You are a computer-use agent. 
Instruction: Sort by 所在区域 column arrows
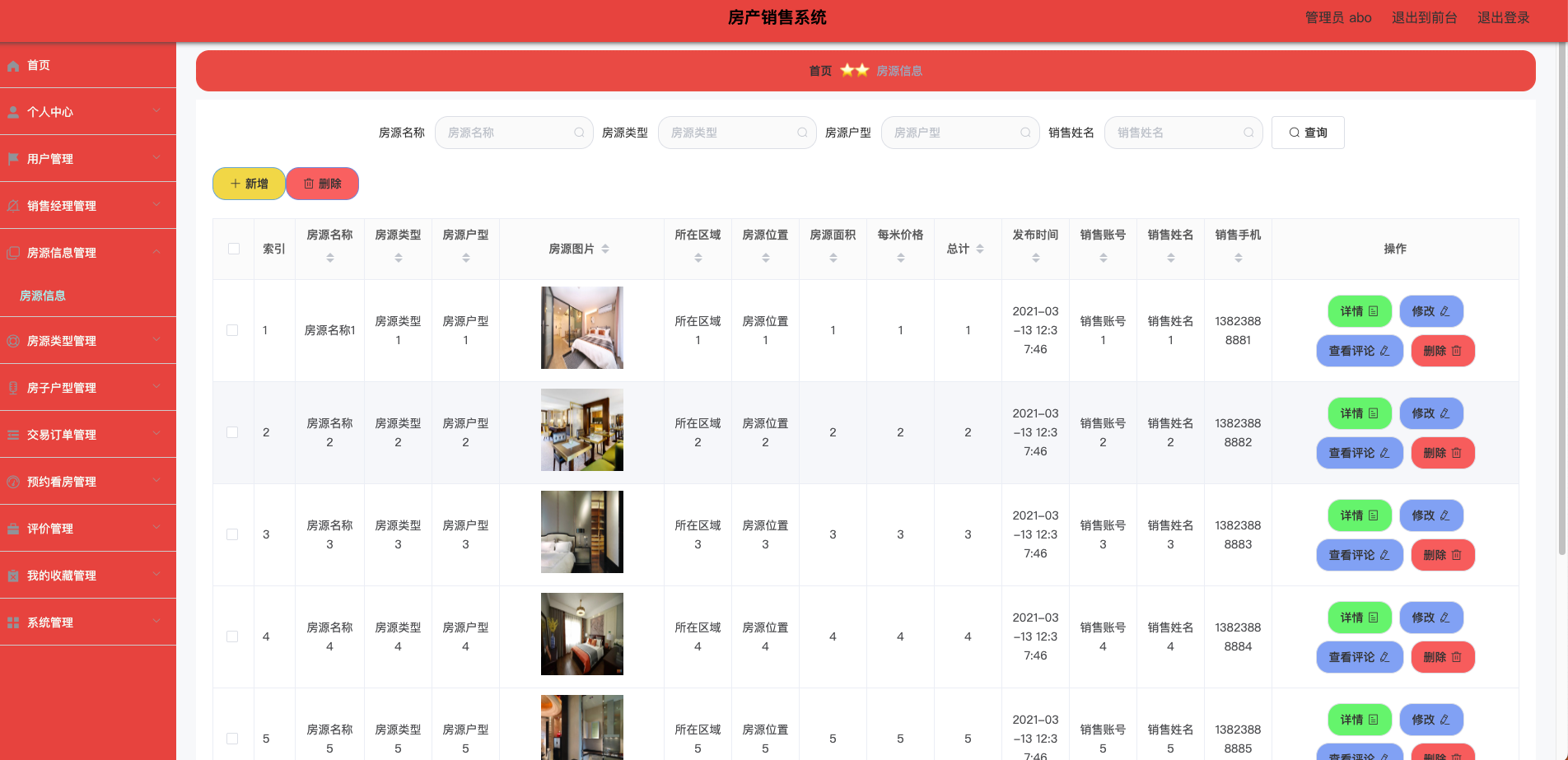click(698, 258)
